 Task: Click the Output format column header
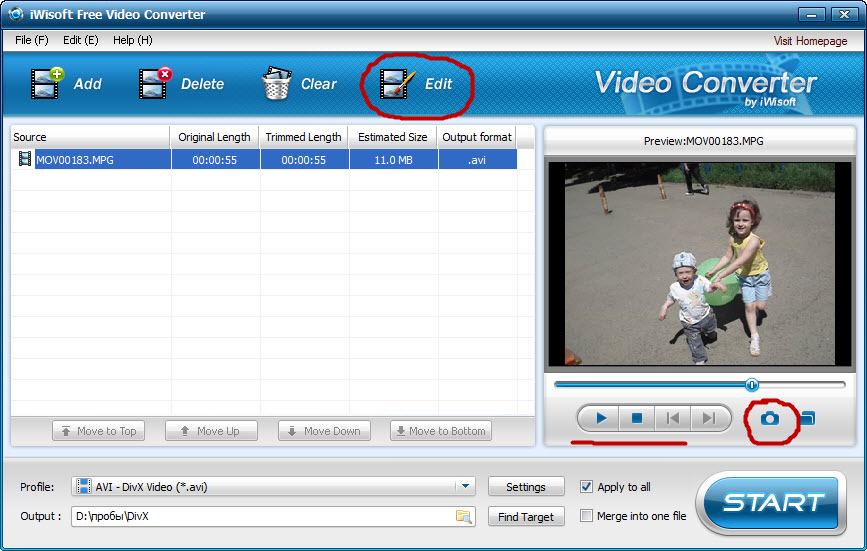(477, 137)
